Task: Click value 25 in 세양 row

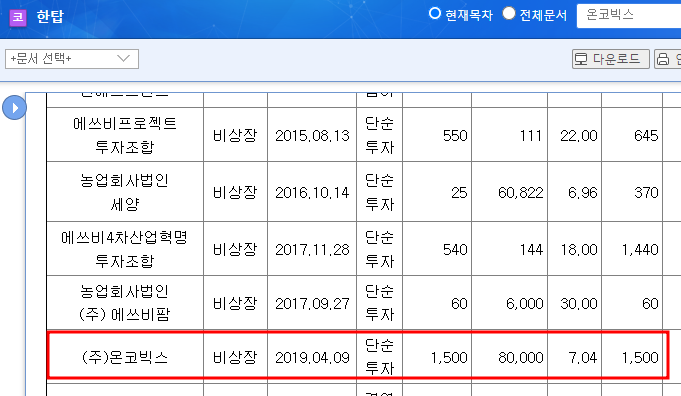Action: click(459, 192)
